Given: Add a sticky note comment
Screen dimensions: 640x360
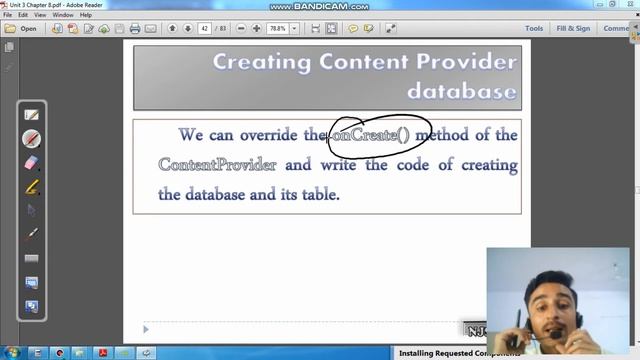Looking at the screenshot, I should 353,28.
